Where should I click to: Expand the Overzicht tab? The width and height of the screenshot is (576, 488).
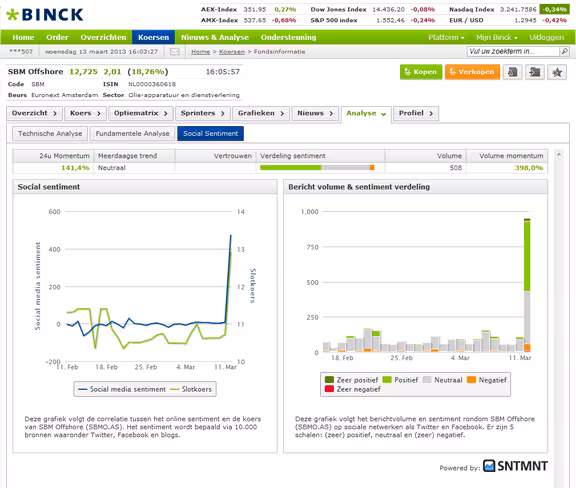[35, 113]
